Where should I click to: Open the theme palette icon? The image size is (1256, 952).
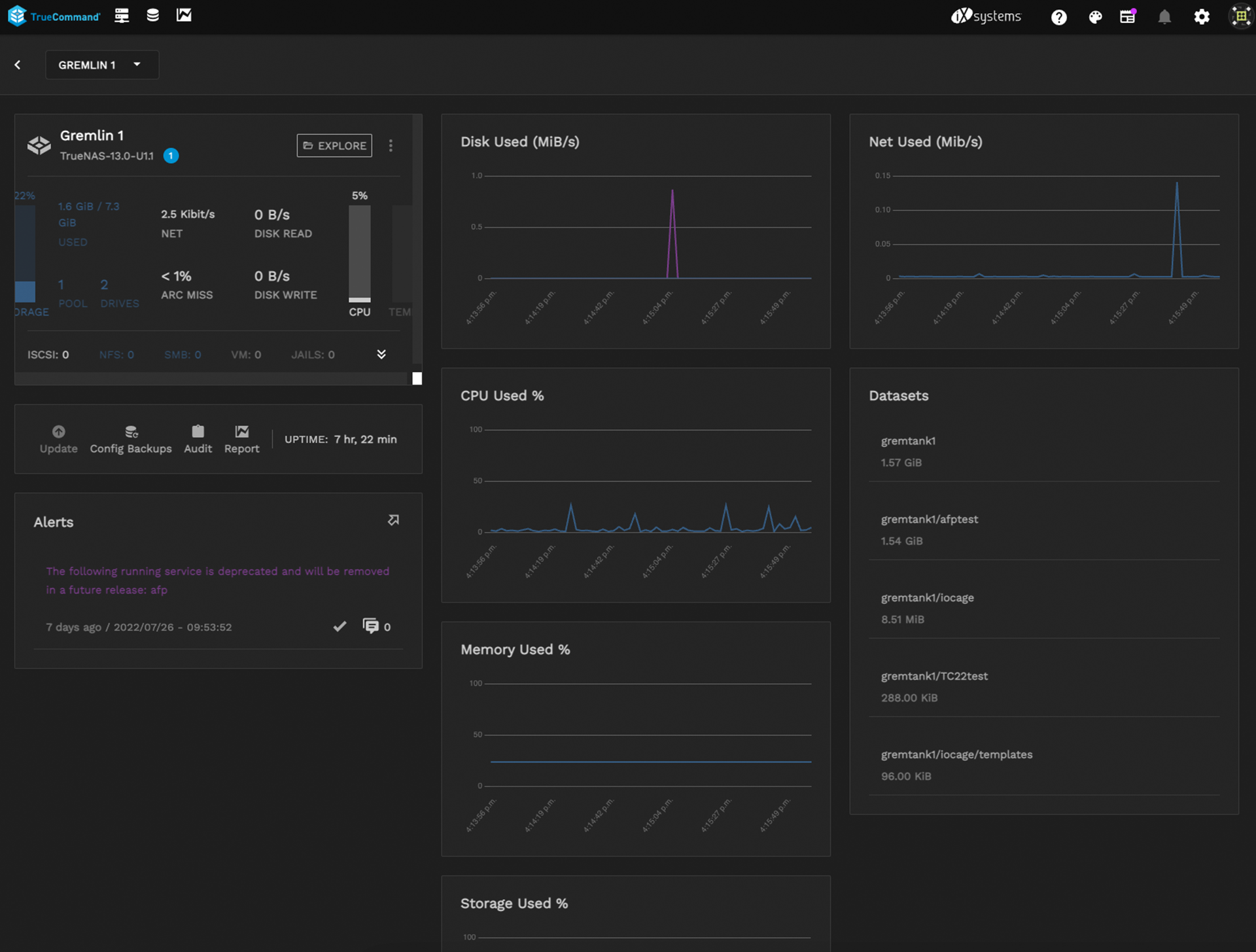click(1094, 17)
